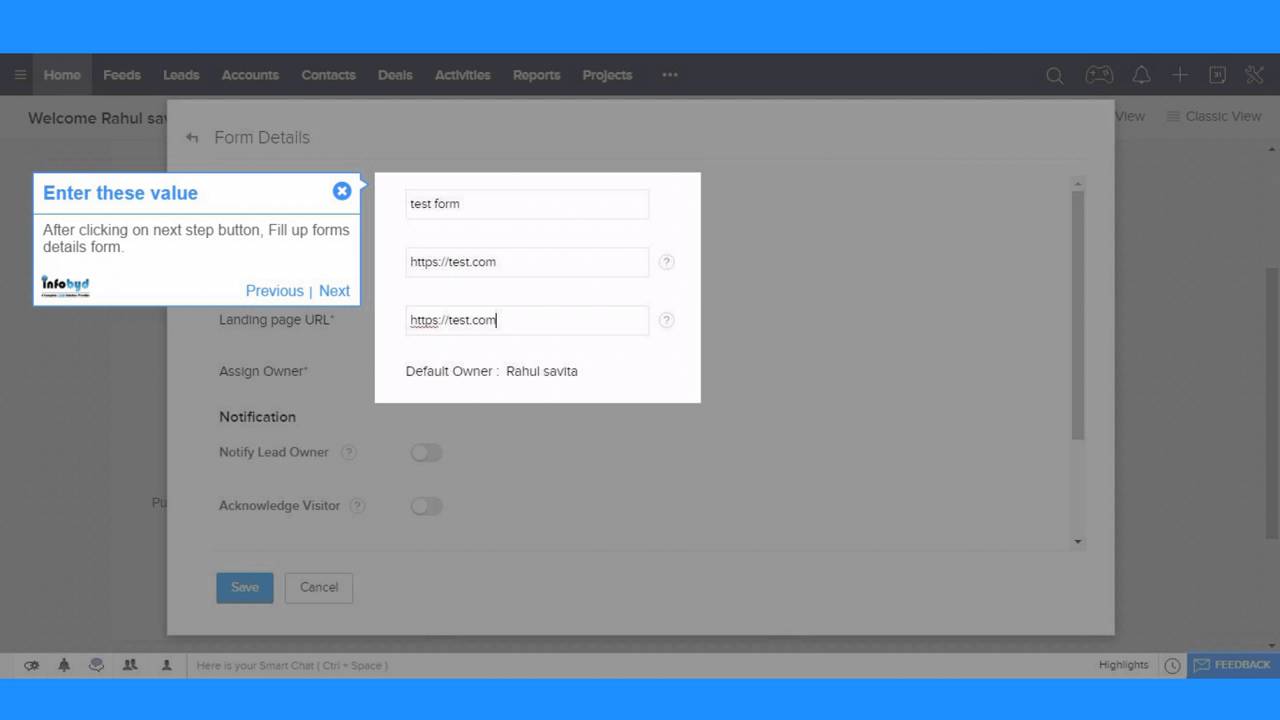This screenshot has height=720, width=1280.
Task: Click the search magnifier icon
Action: point(1054,75)
